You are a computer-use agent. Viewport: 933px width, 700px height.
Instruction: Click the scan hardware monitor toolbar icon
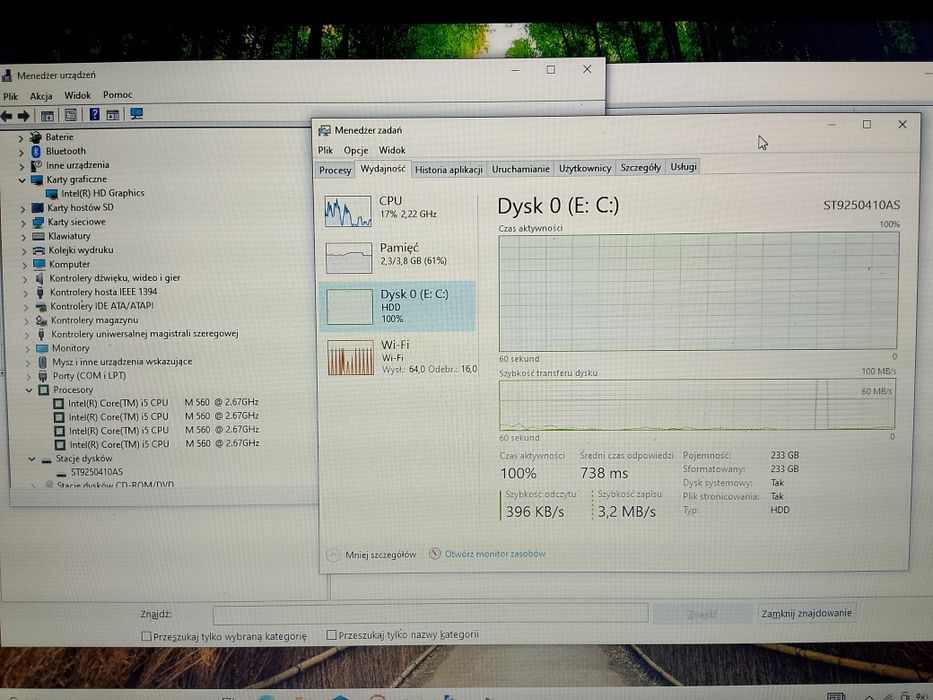[136, 114]
